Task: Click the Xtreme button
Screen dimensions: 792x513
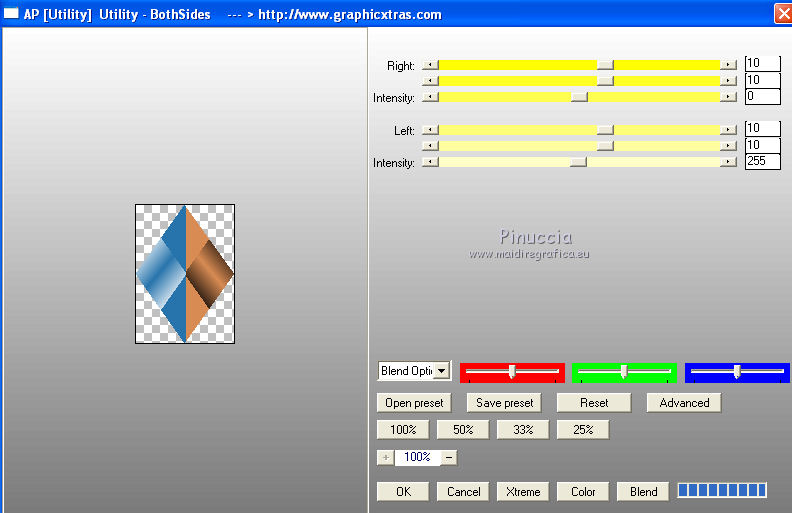Action: [x=523, y=492]
